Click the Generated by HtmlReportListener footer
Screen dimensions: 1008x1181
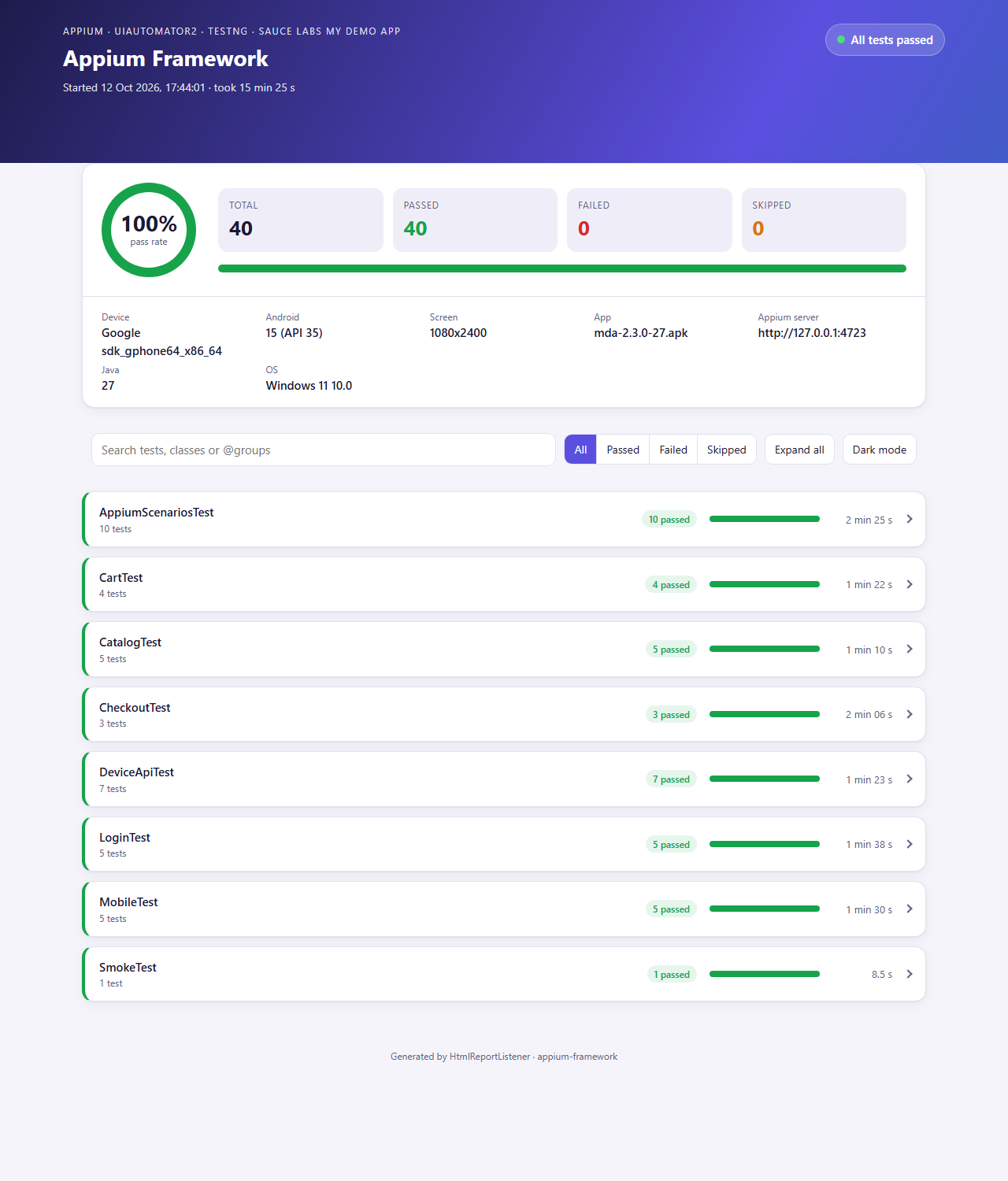coord(504,1057)
